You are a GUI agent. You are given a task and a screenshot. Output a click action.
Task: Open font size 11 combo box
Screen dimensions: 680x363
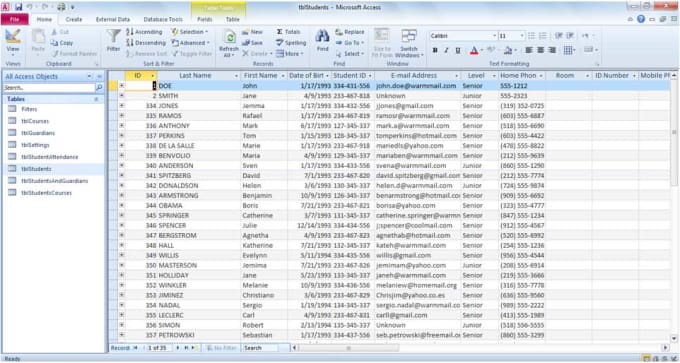click(x=512, y=36)
